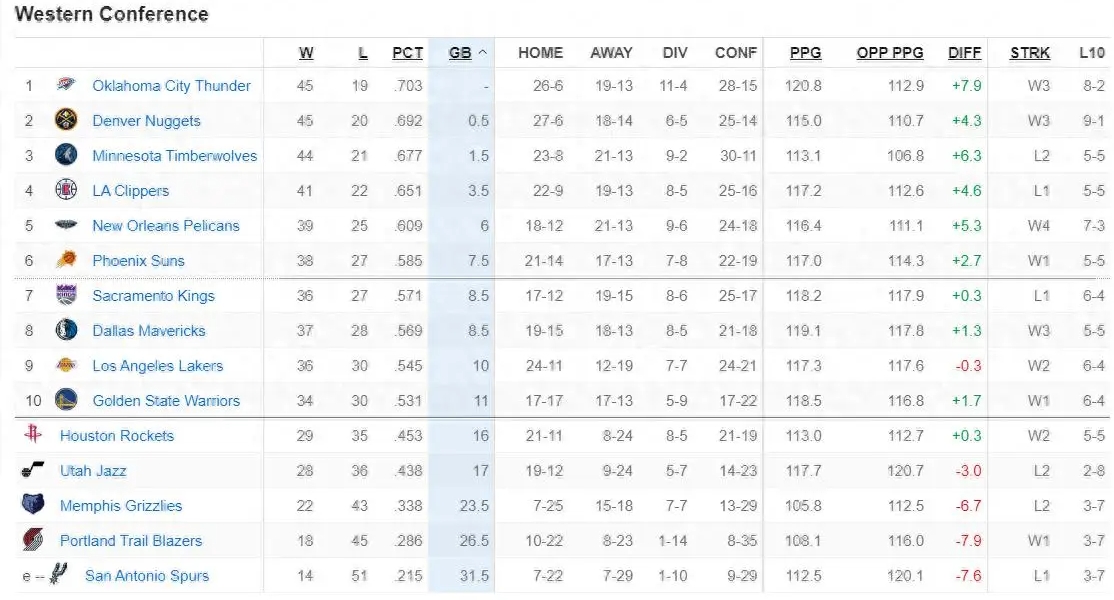Toggle the GB column sort arrow

483,53
